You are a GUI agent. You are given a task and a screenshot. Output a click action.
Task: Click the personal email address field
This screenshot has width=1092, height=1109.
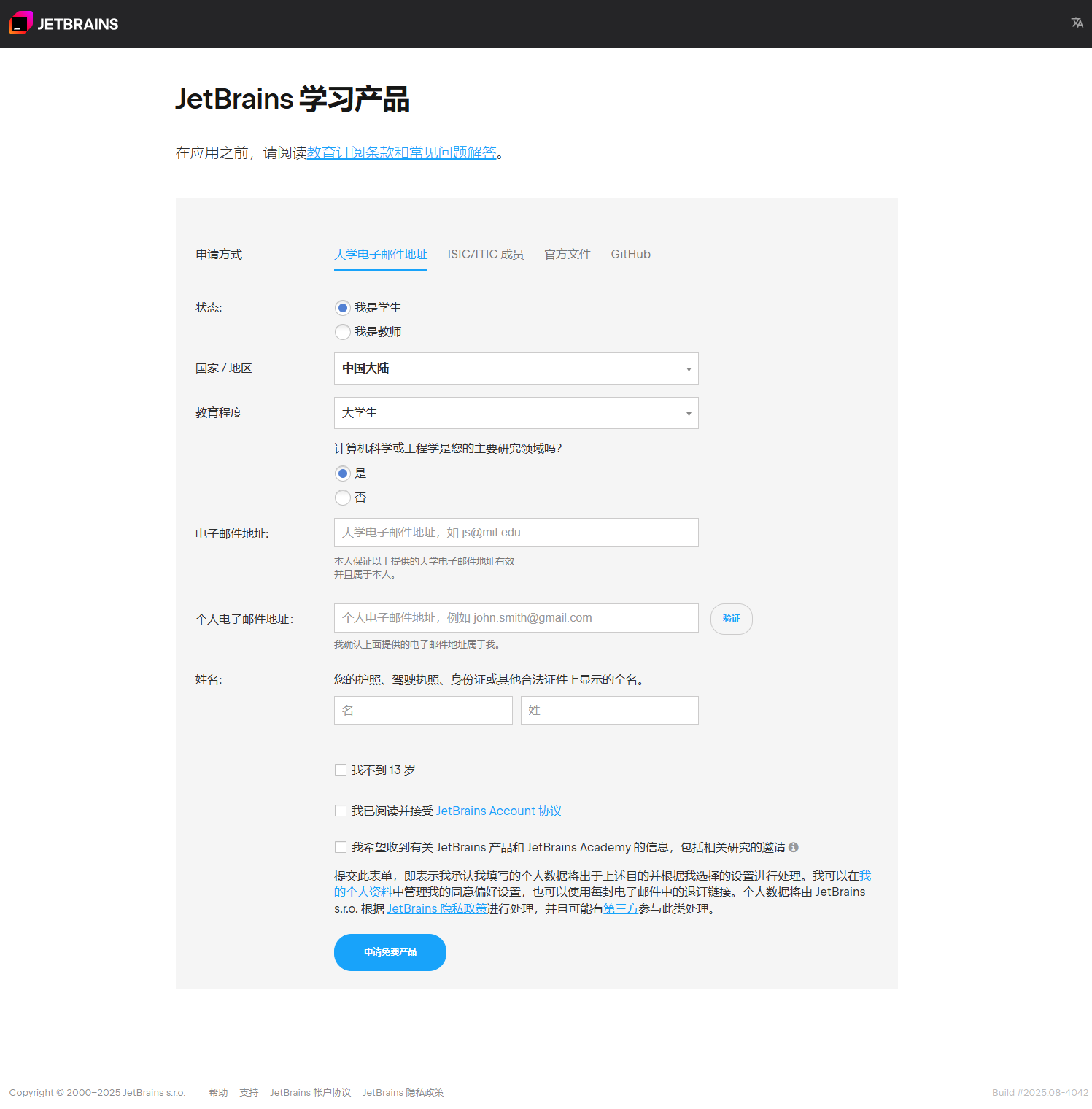(516, 618)
